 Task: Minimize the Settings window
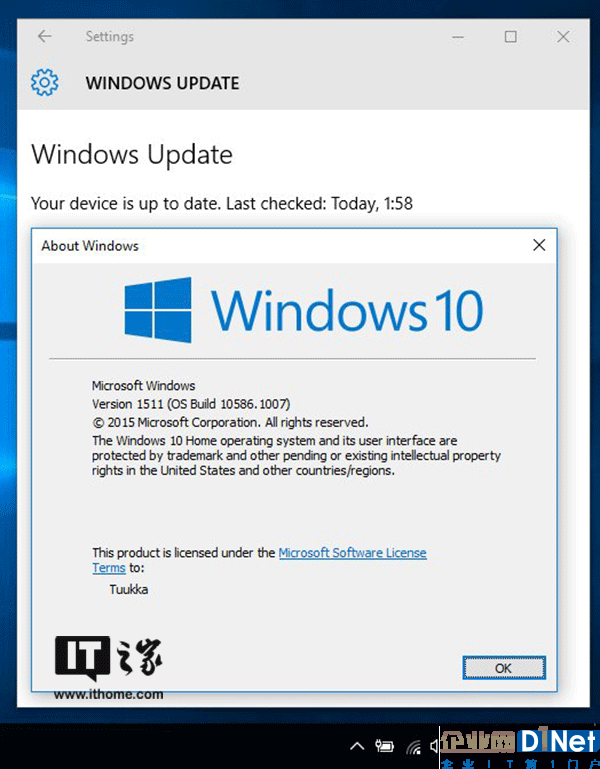pyautogui.click(x=458, y=37)
